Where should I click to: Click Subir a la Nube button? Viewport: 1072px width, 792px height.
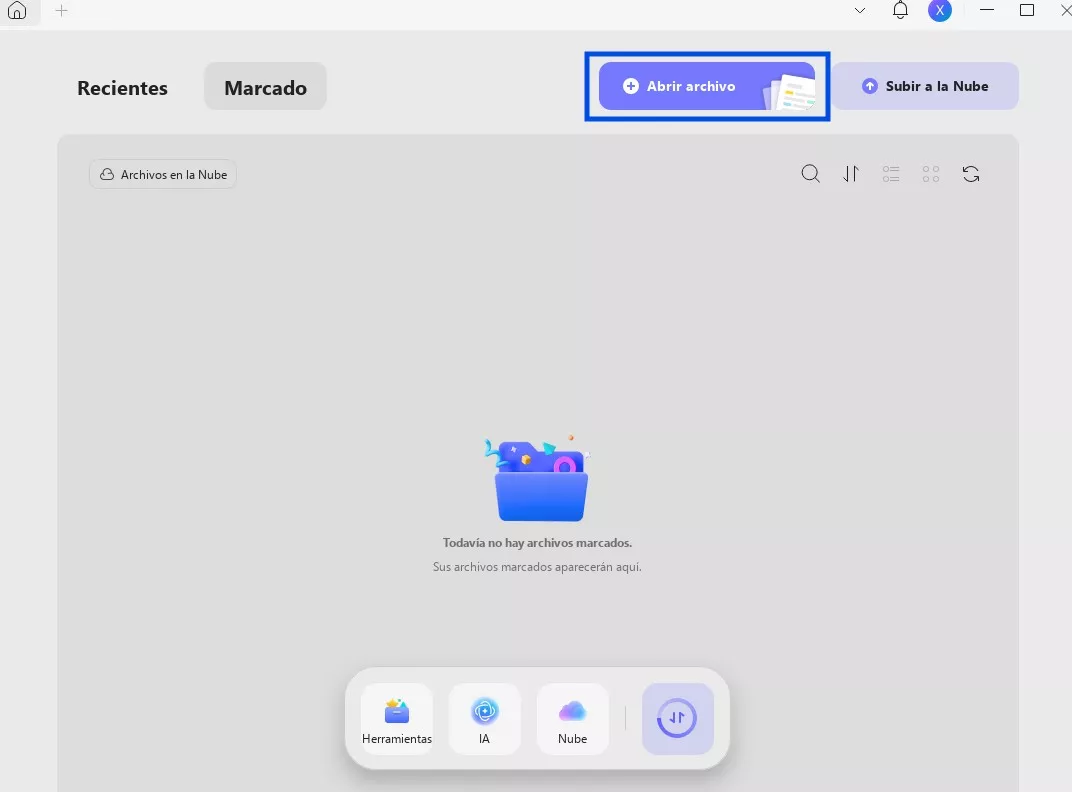tap(925, 86)
